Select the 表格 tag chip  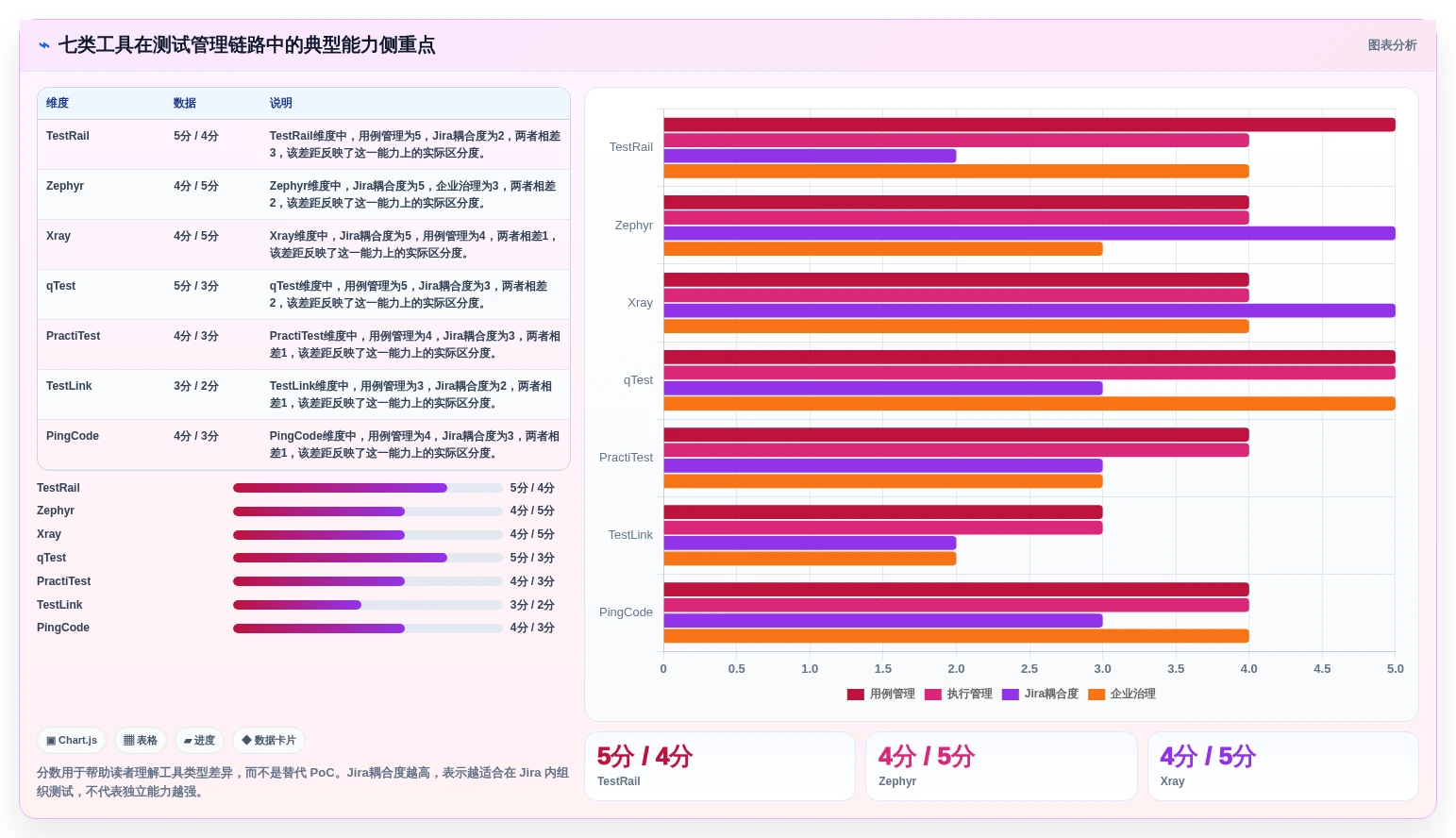point(141,741)
